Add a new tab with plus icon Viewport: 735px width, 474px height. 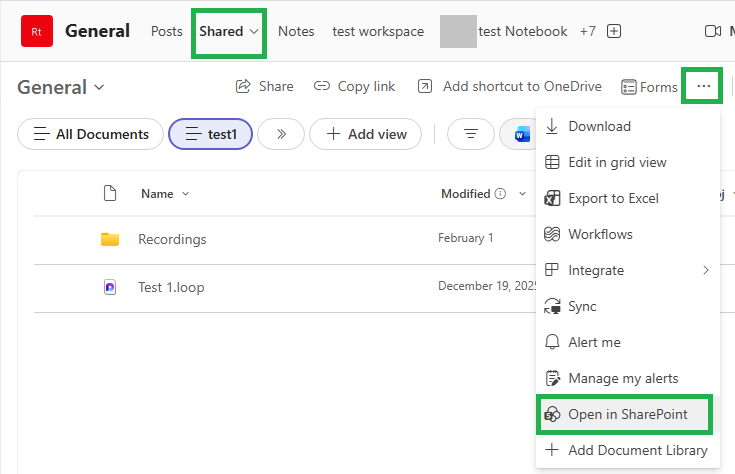614,31
